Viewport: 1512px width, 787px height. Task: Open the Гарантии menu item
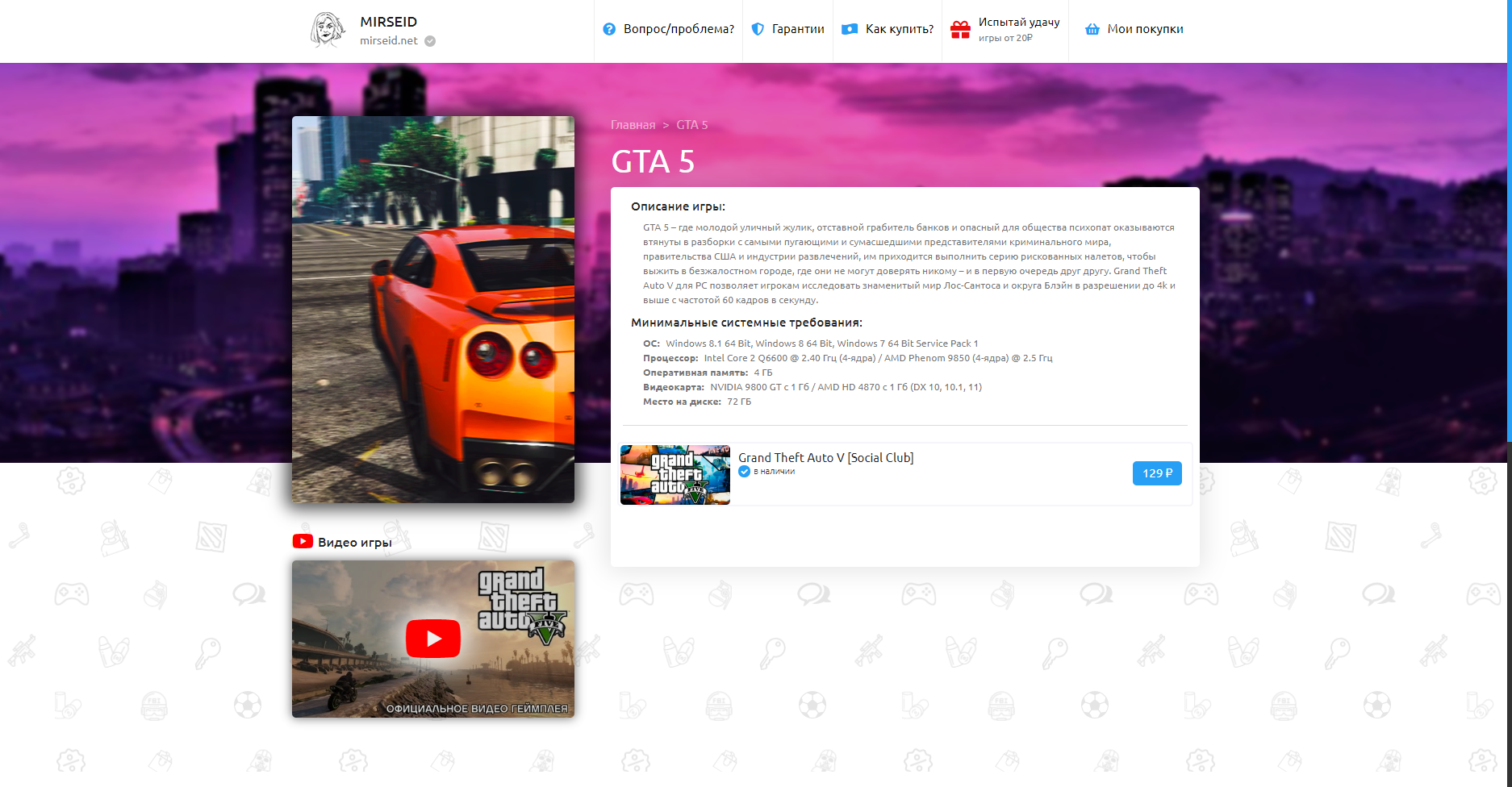pos(787,29)
